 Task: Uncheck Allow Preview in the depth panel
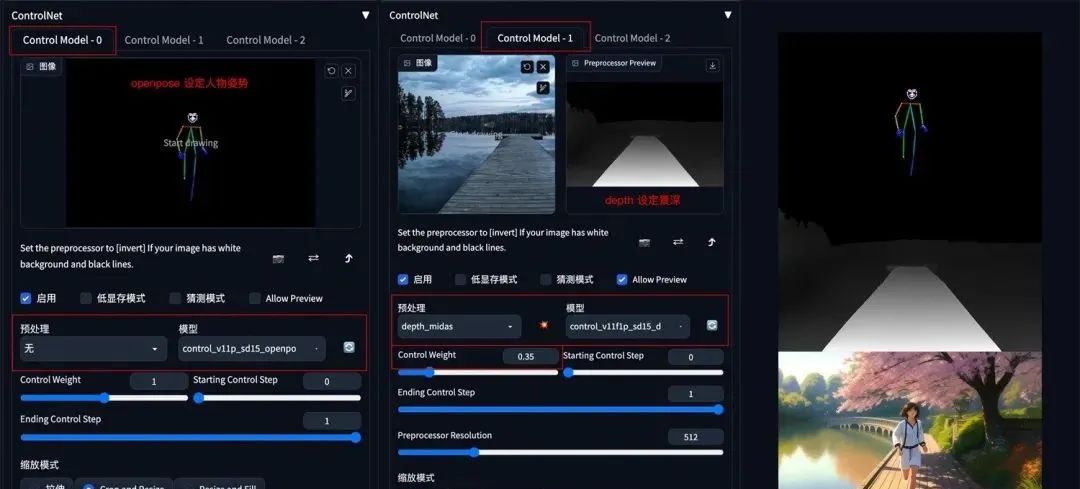pos(622,280)
